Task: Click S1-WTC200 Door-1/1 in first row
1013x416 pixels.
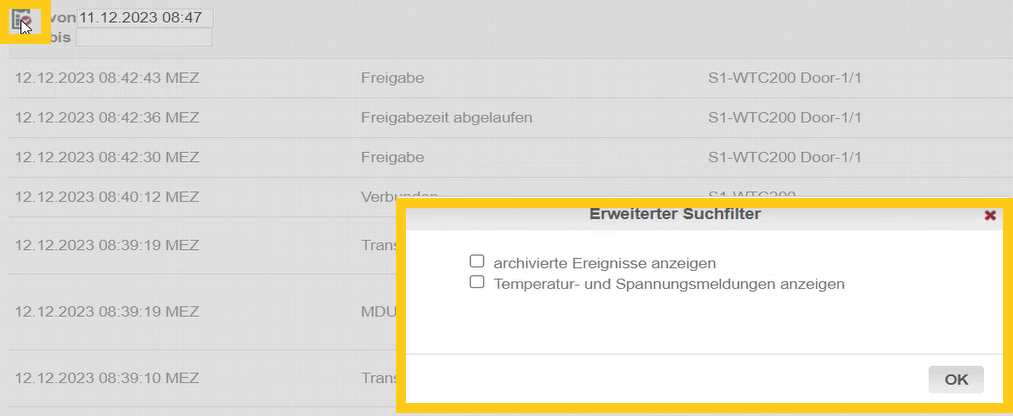Action: [784, 76]
